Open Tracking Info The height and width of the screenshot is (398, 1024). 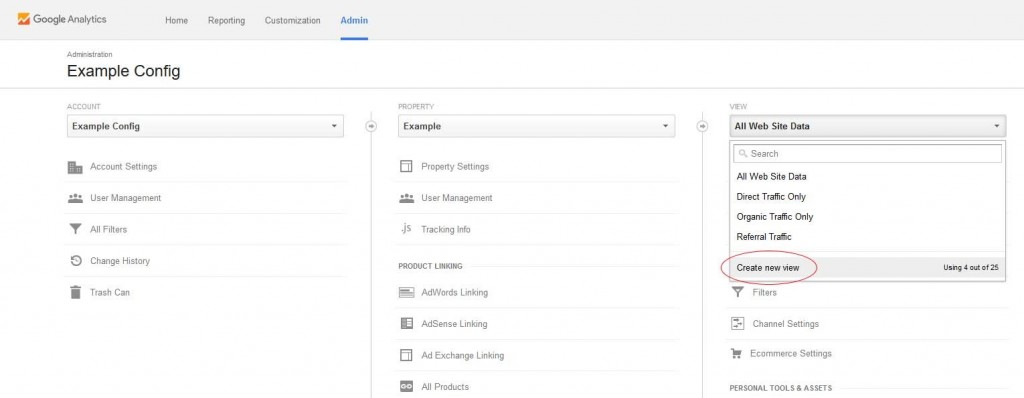click(446, 229)
